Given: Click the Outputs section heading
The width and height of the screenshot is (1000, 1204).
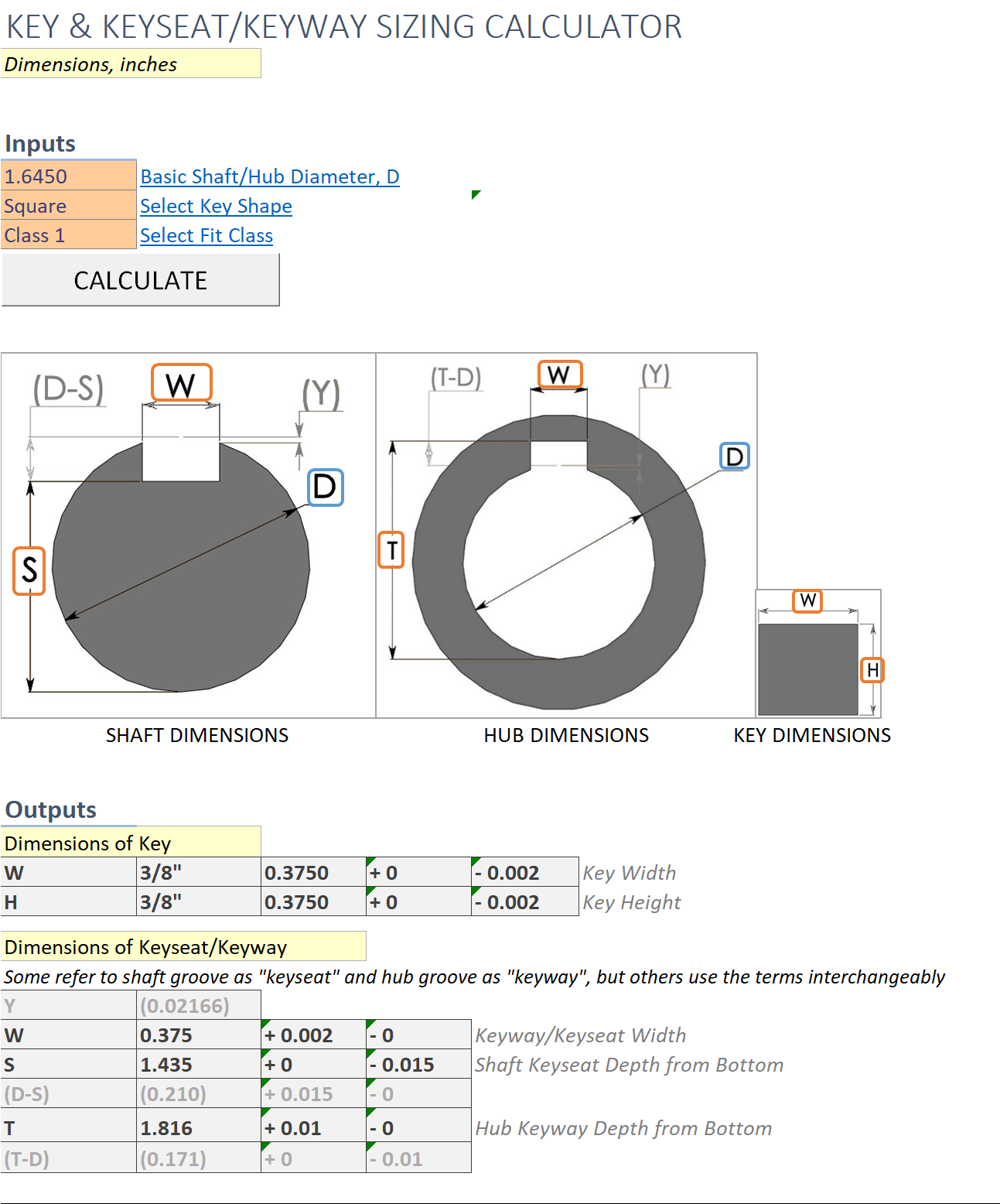Looking at the screenshot, I should 51,810.
